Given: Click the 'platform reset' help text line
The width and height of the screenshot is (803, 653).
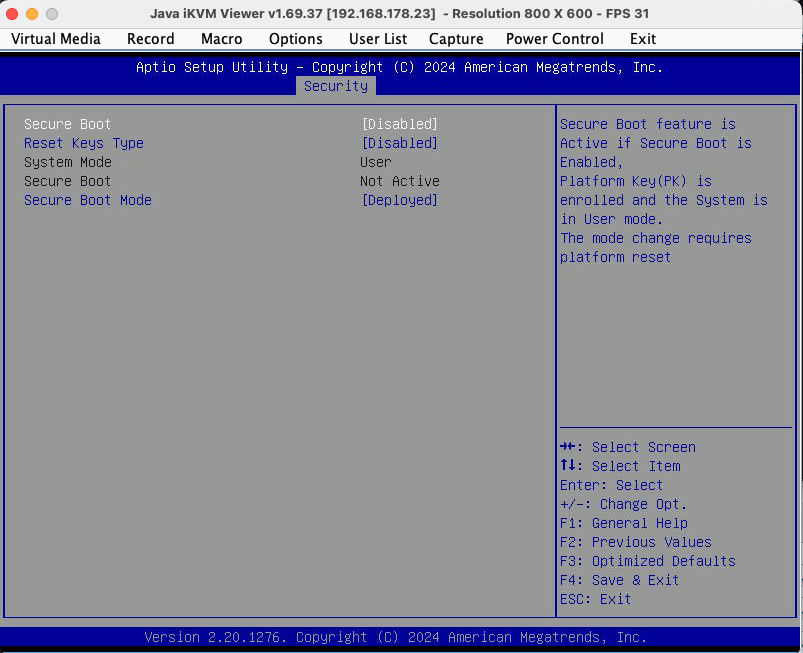Looking at the screenshot, I should click(615, 257).
